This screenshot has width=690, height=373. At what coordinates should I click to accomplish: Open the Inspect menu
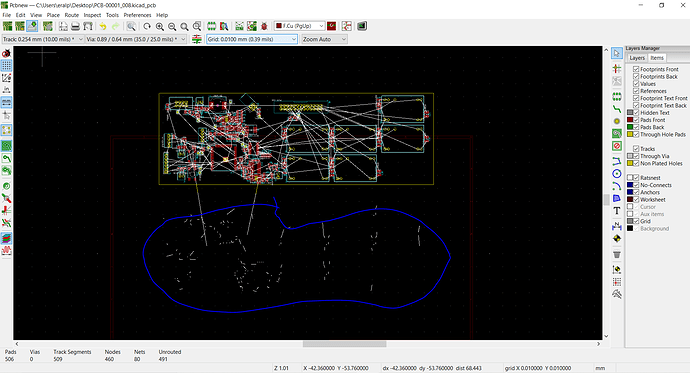92,15
